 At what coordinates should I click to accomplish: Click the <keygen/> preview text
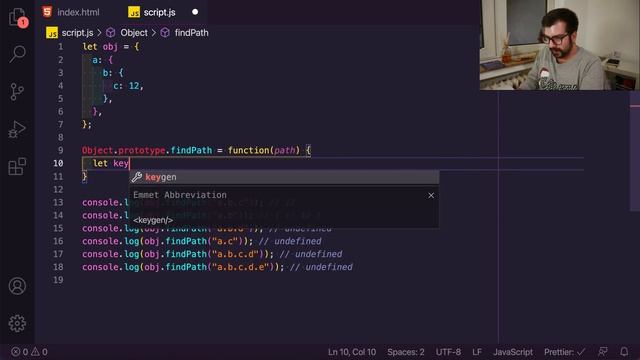(x=153, y=220)
